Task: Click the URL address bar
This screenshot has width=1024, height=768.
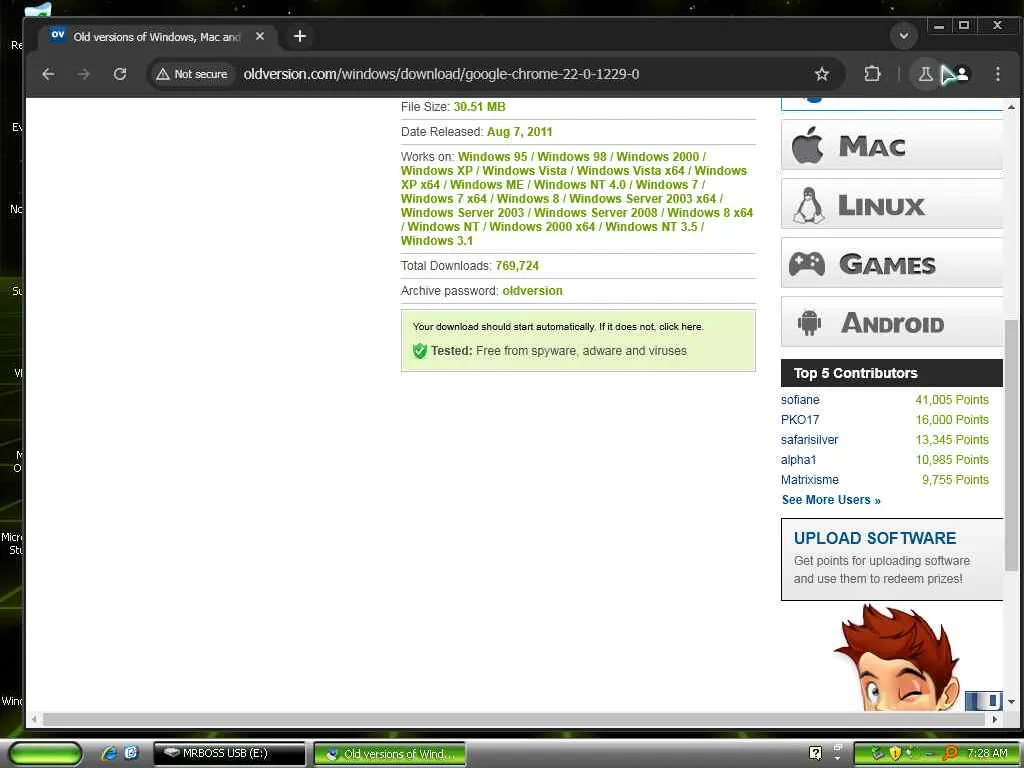Action: (441, 74)
